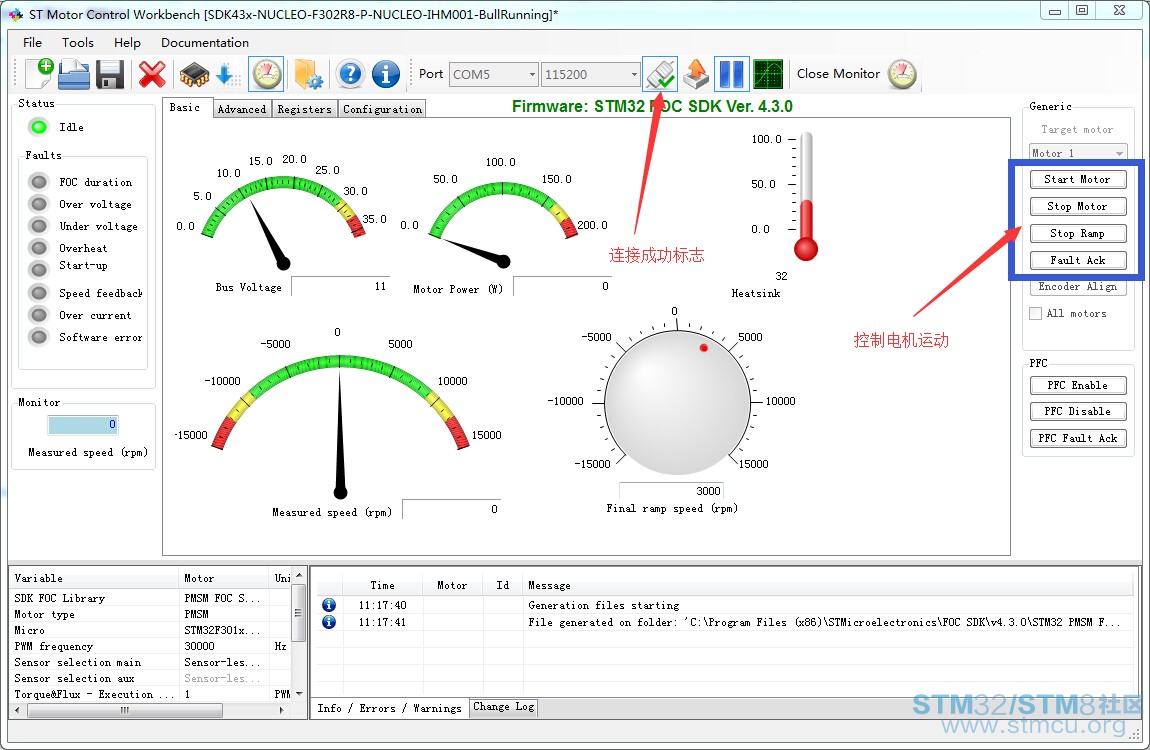The width and height of the screenshot is (1150, 750).
Task: Enable the All motors checkbox
Action: coord(1036,313)
